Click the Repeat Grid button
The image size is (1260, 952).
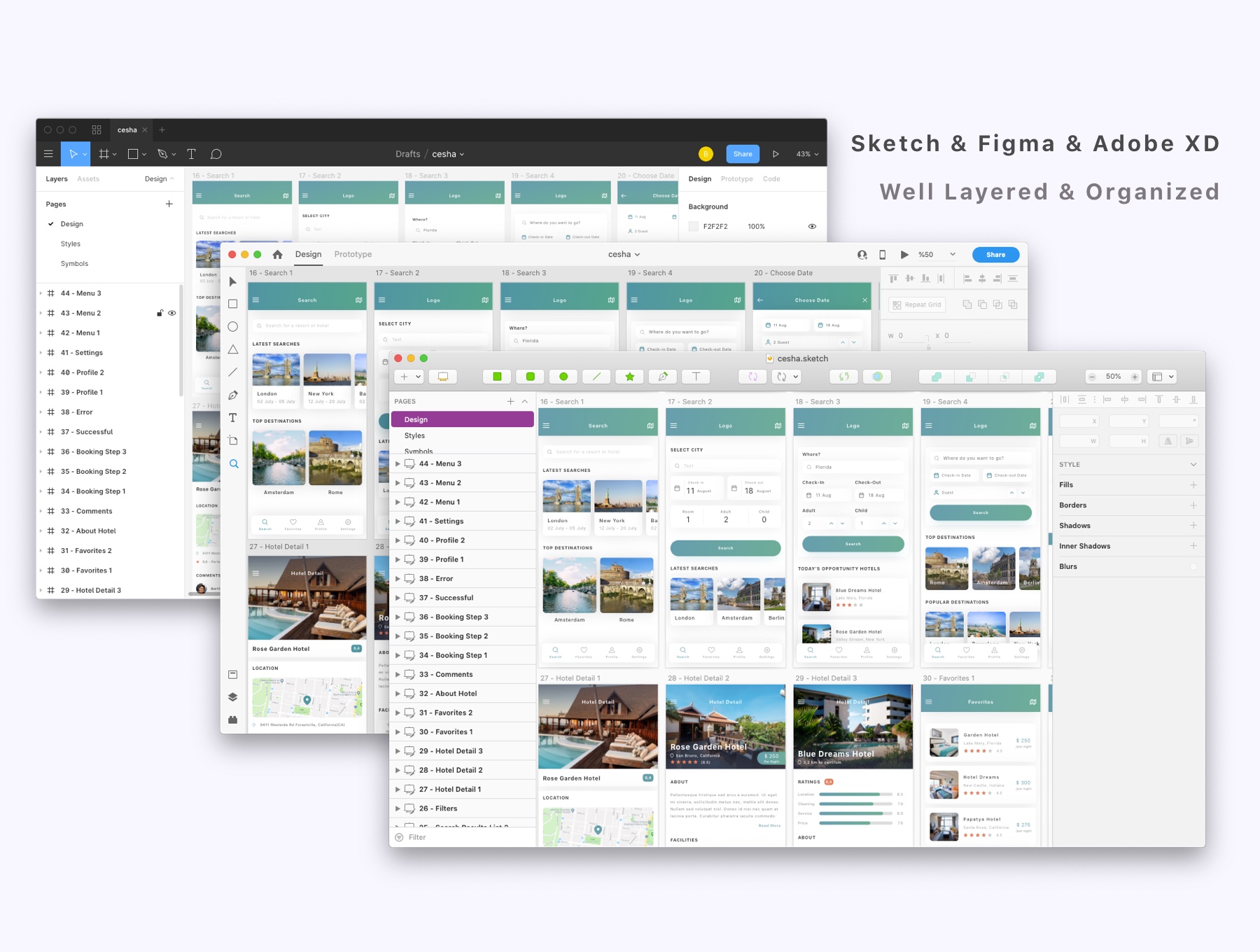tap(916, 305)
